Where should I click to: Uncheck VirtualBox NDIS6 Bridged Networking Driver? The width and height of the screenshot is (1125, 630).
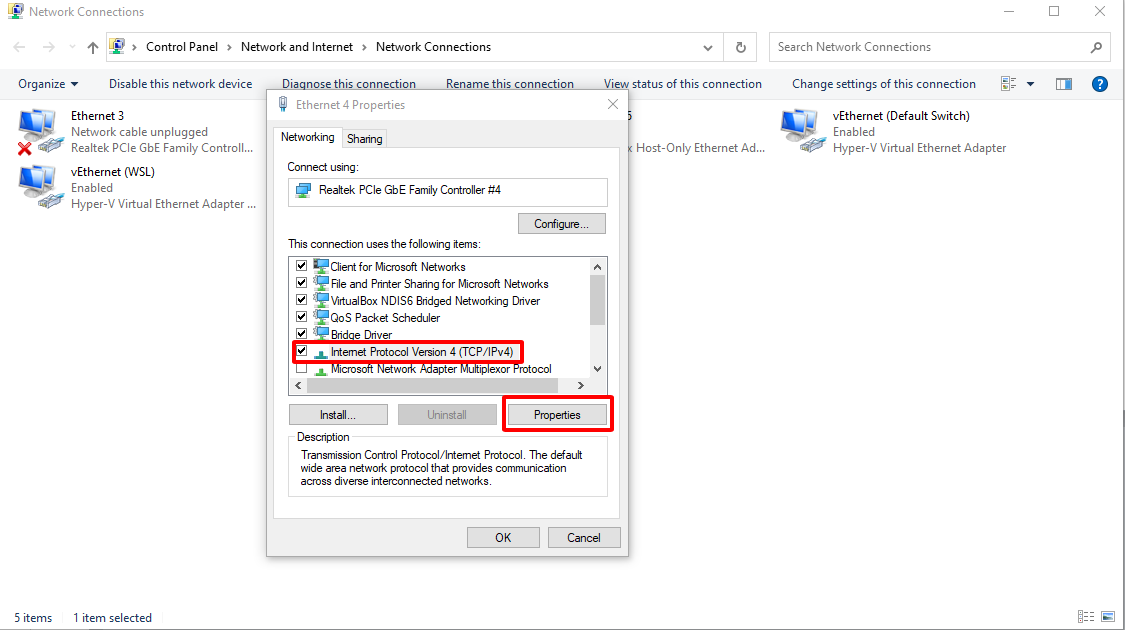pos(301,301)
